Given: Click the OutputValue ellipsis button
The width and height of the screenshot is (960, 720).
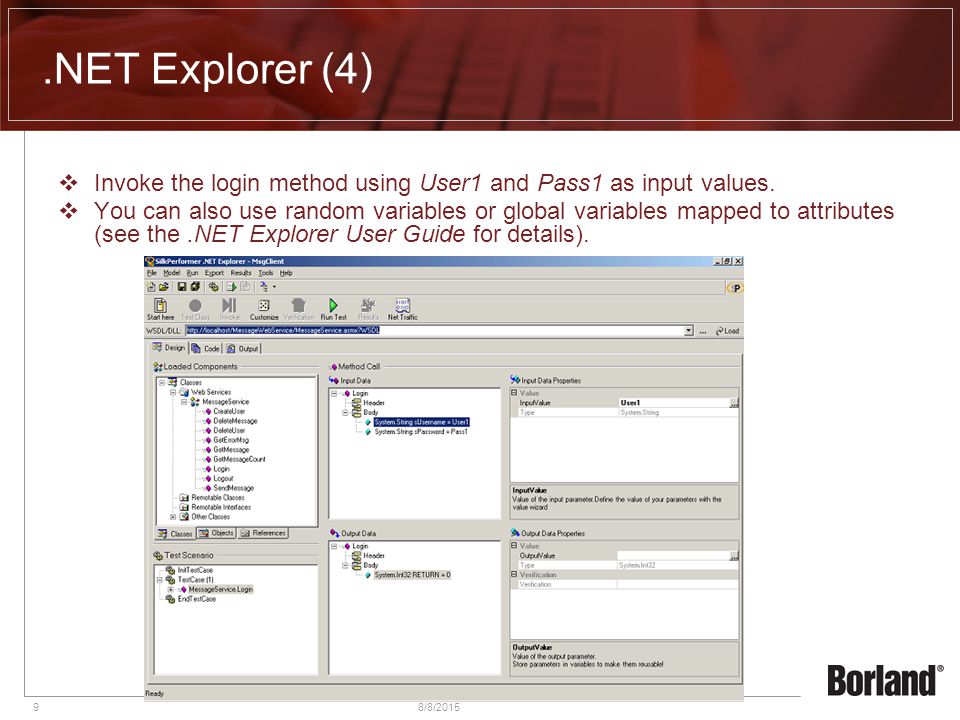Looking at the screenshot, I should pyautogui.click(x=734, y=556).
